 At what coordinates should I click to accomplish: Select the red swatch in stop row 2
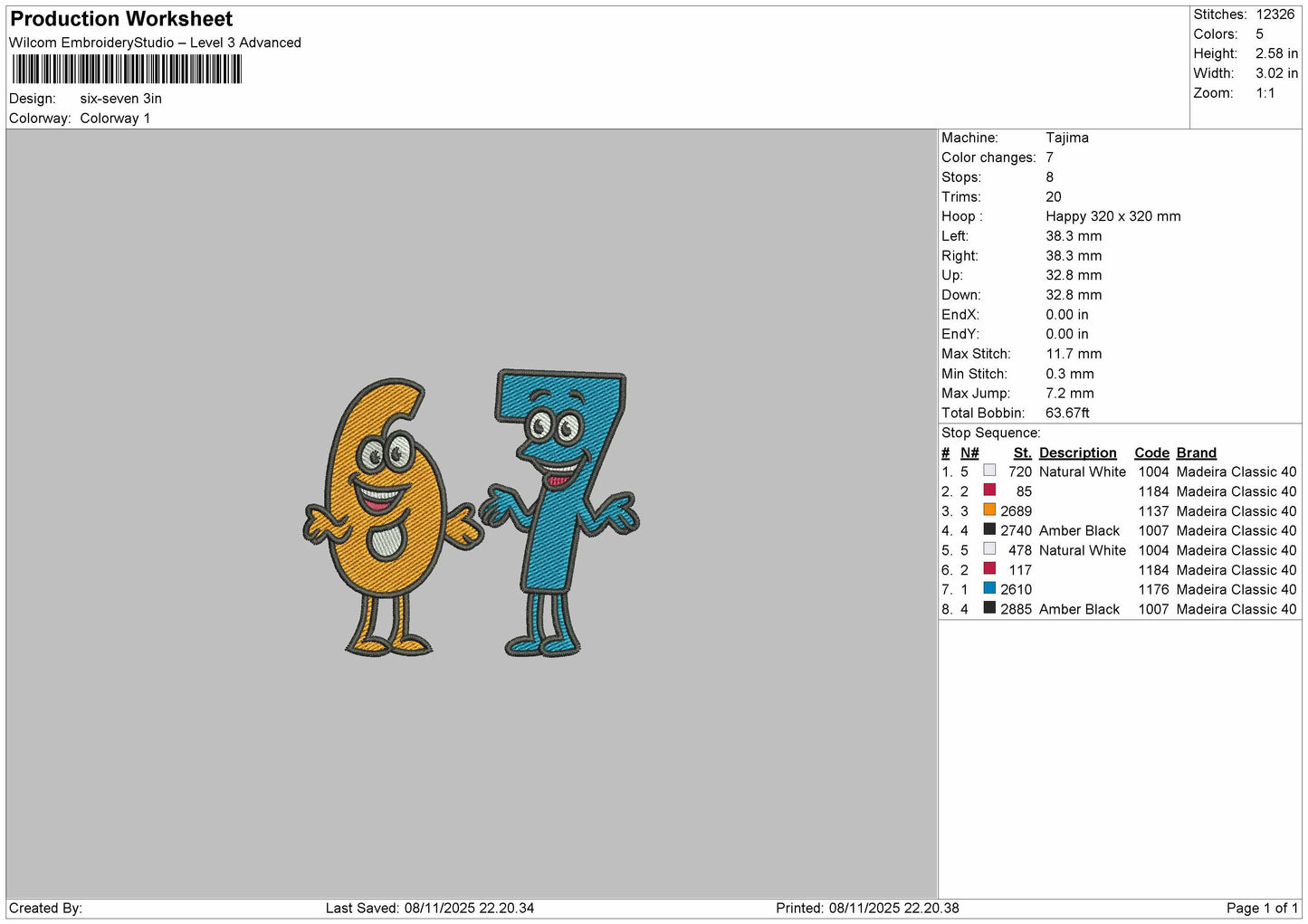tap(989, 491)
